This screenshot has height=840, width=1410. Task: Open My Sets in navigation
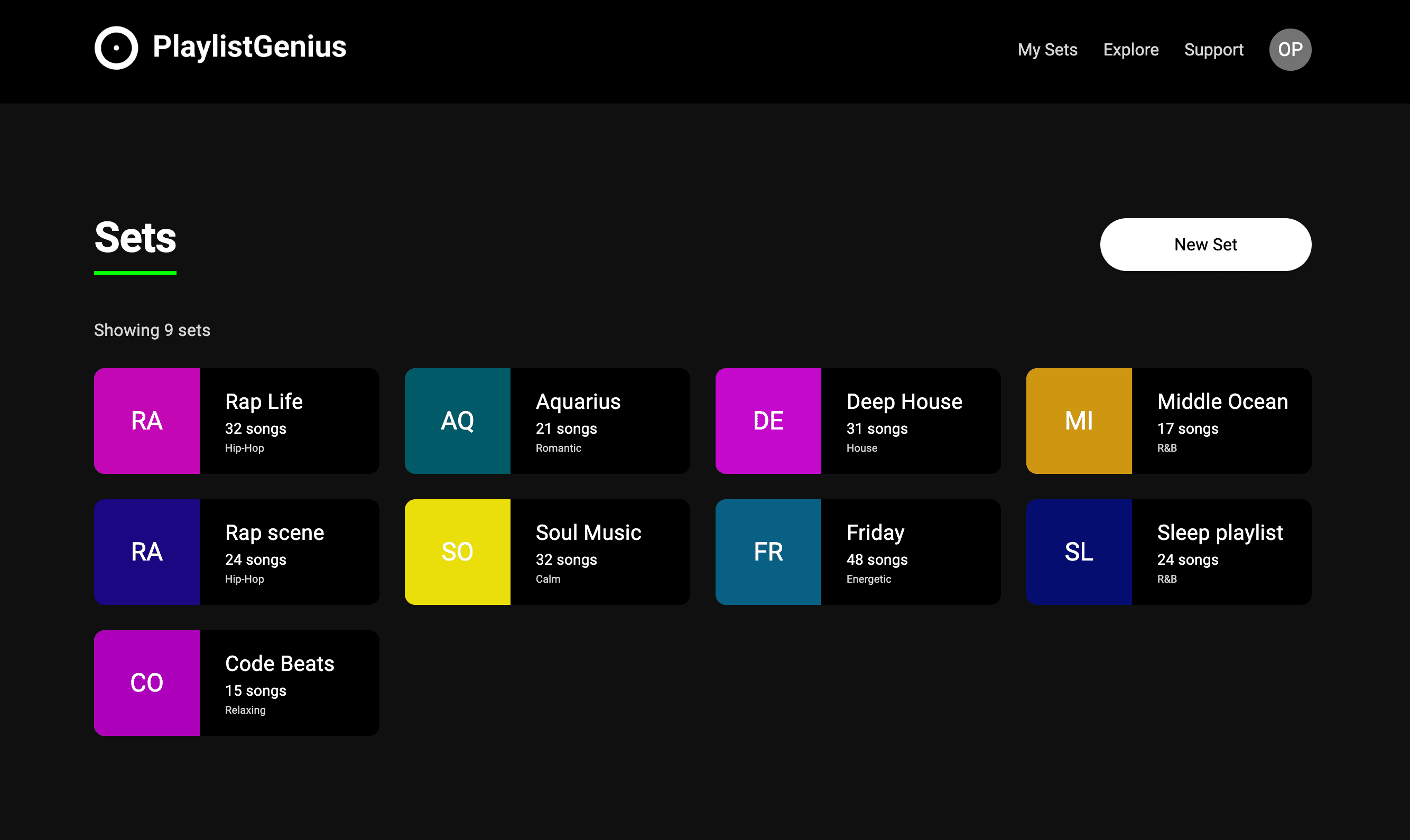[1047, 50]
